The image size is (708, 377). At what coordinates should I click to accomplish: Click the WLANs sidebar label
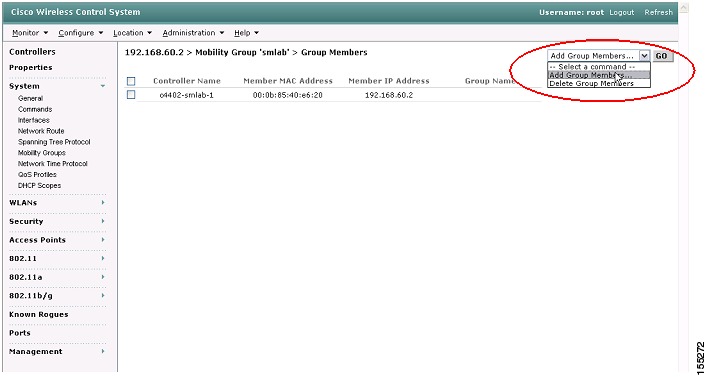pyautogui.click(x=23, y=203)
